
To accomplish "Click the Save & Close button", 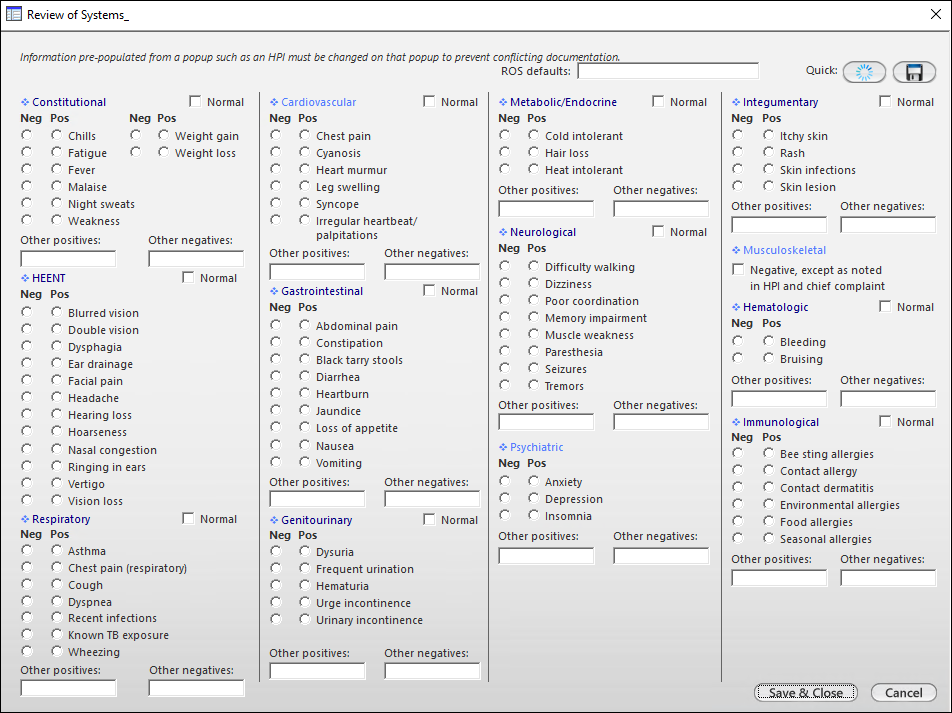I will point(806,693).
